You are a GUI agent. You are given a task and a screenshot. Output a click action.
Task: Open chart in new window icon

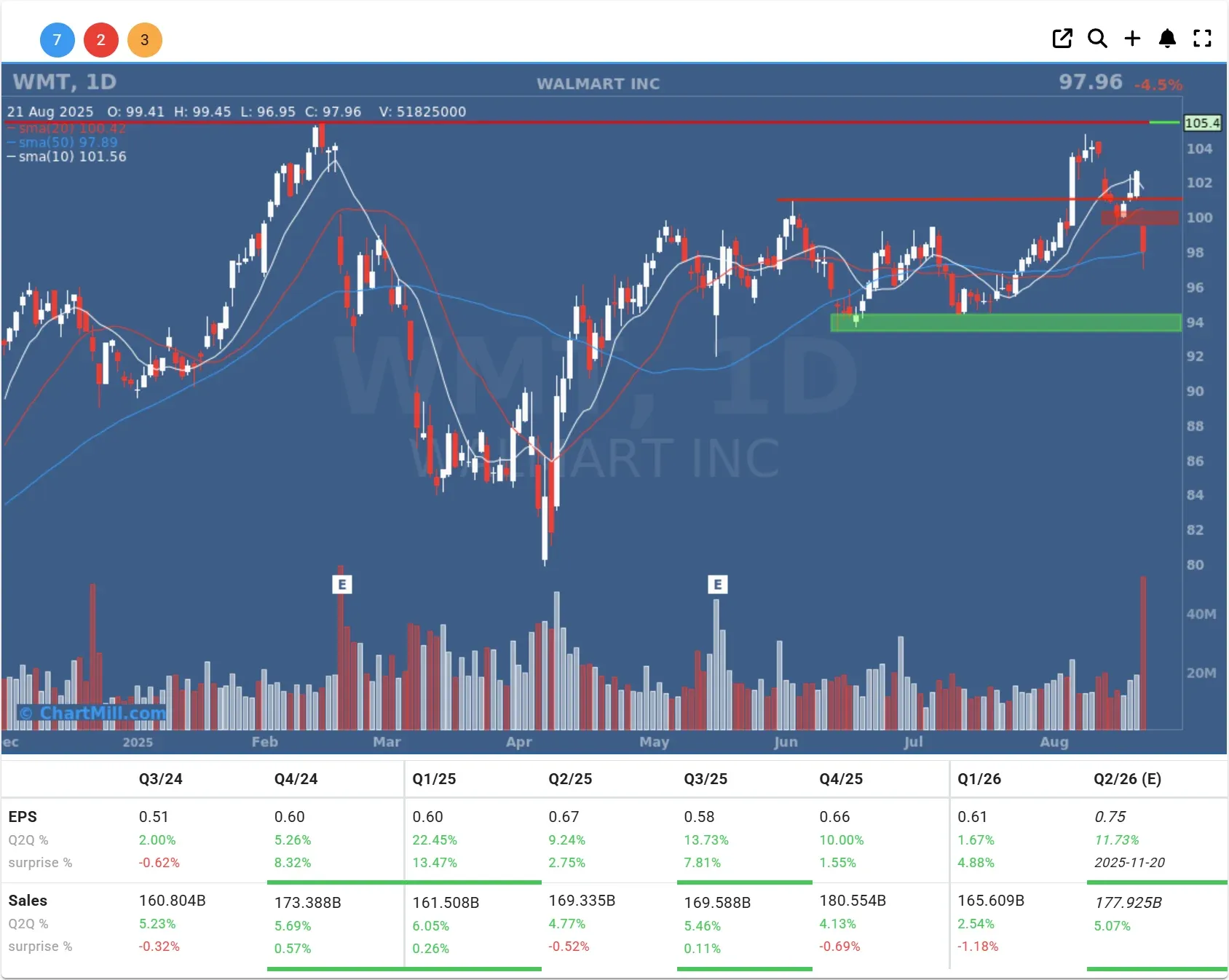coord(1062,39)
